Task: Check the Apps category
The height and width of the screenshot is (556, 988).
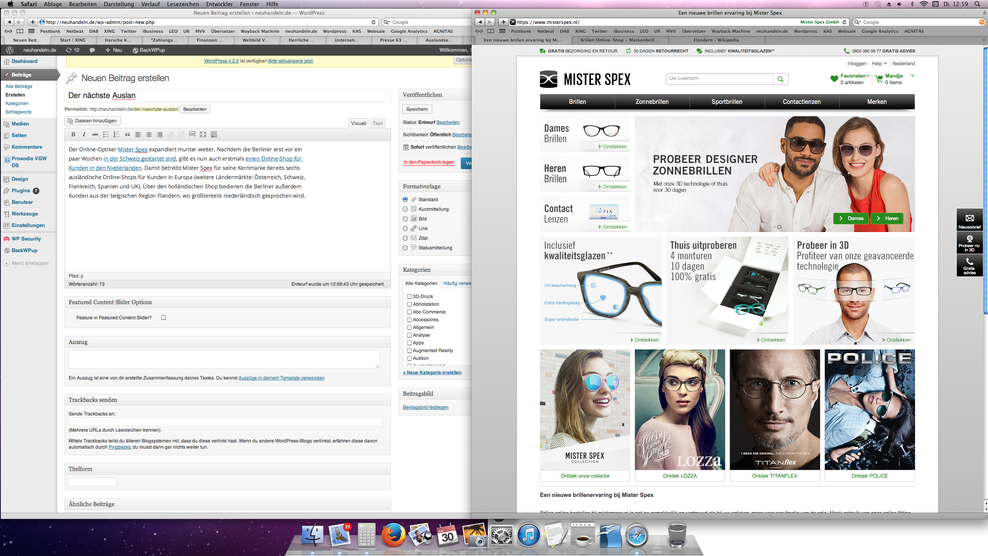Action: pos(409,343)
